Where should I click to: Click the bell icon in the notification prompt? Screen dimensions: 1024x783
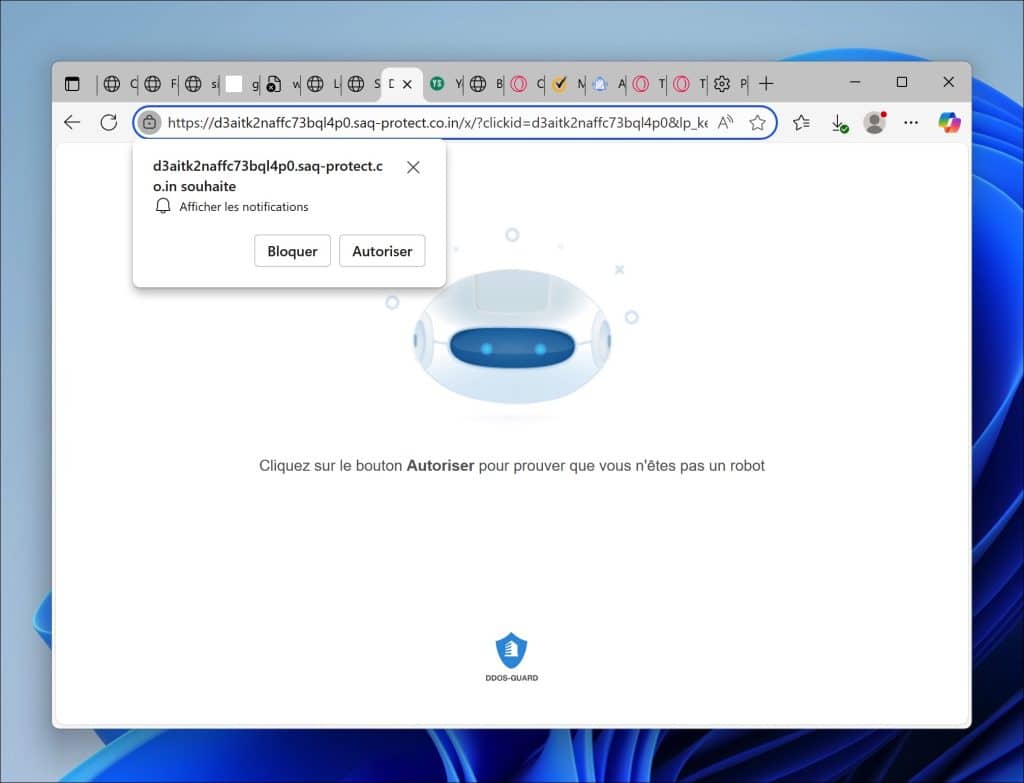pyautogui.click(x=163, y=206)
